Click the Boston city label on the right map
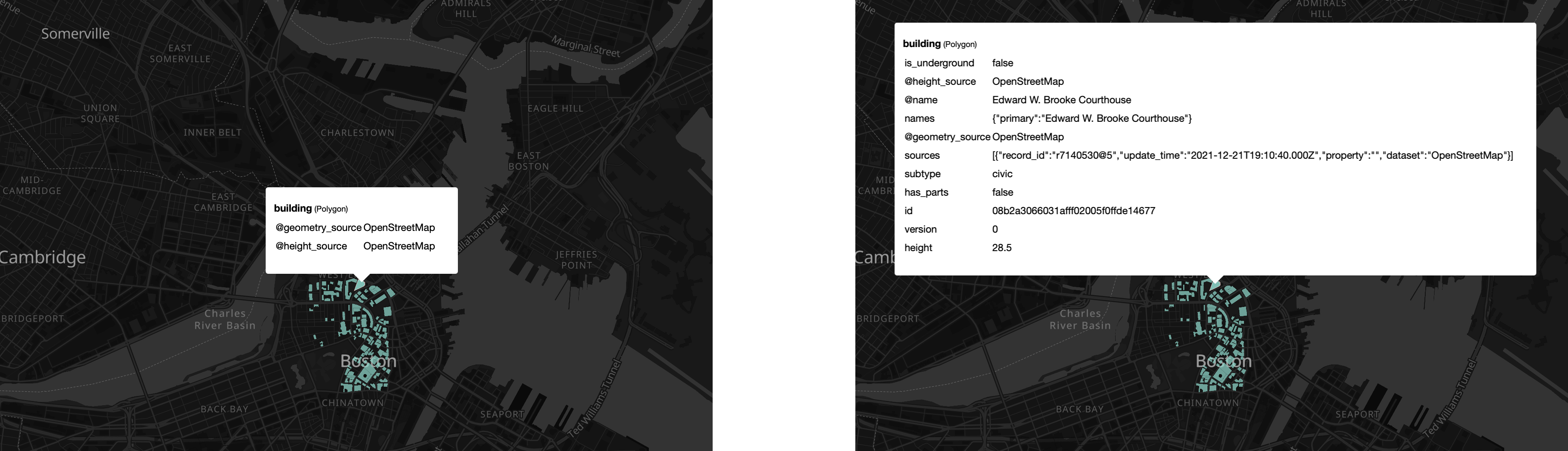 (1223, 361)
